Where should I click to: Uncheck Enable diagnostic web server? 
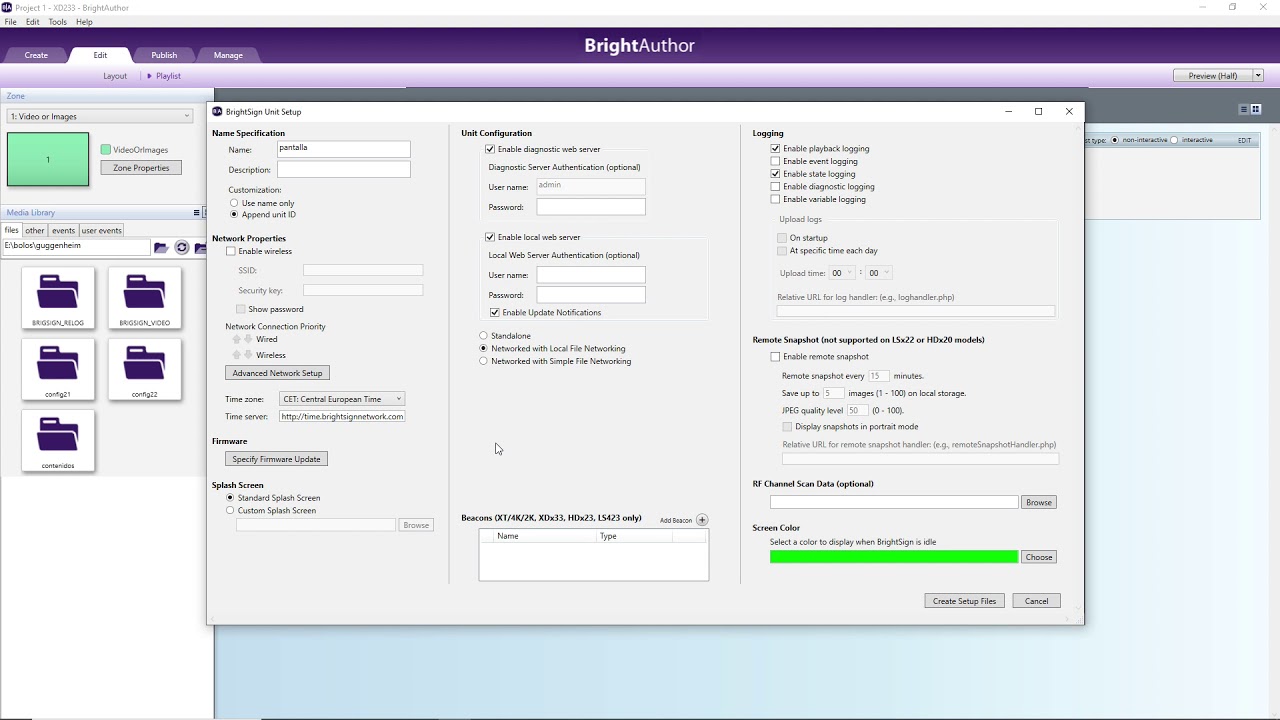click(490, 149)
